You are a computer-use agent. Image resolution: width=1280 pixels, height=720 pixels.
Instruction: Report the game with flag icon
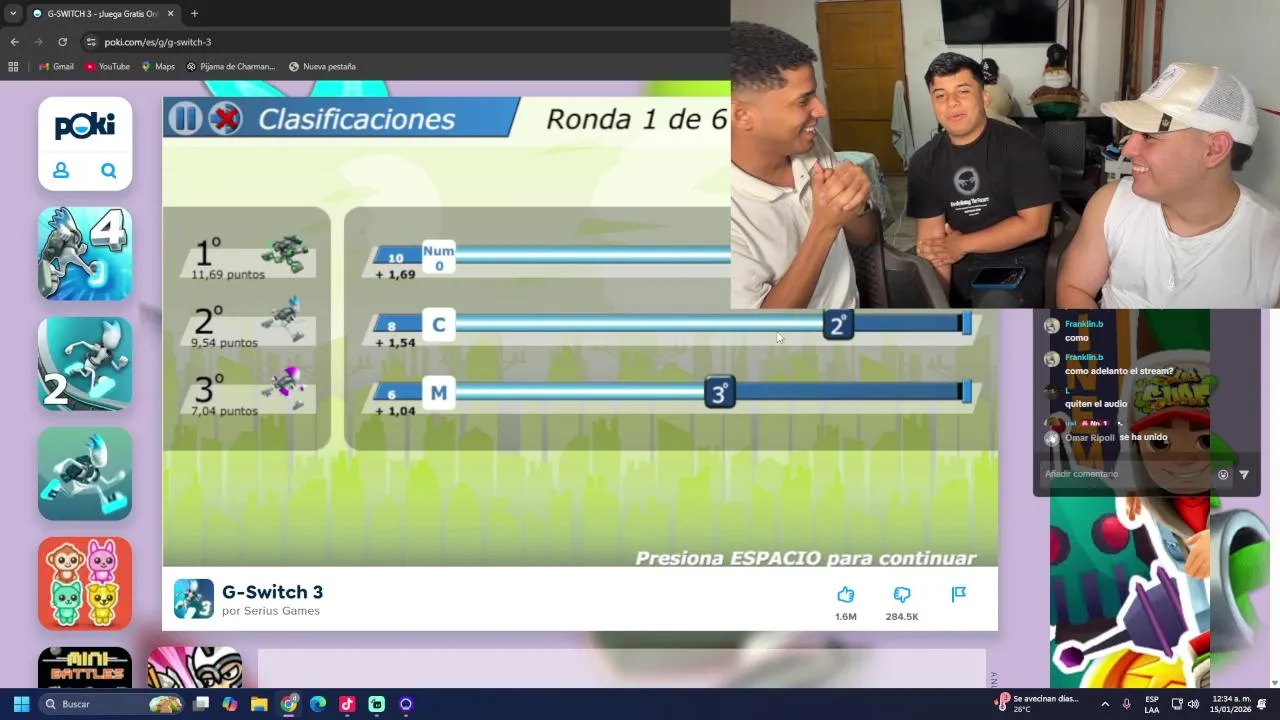pyautogui.click(x=959, y=594)
